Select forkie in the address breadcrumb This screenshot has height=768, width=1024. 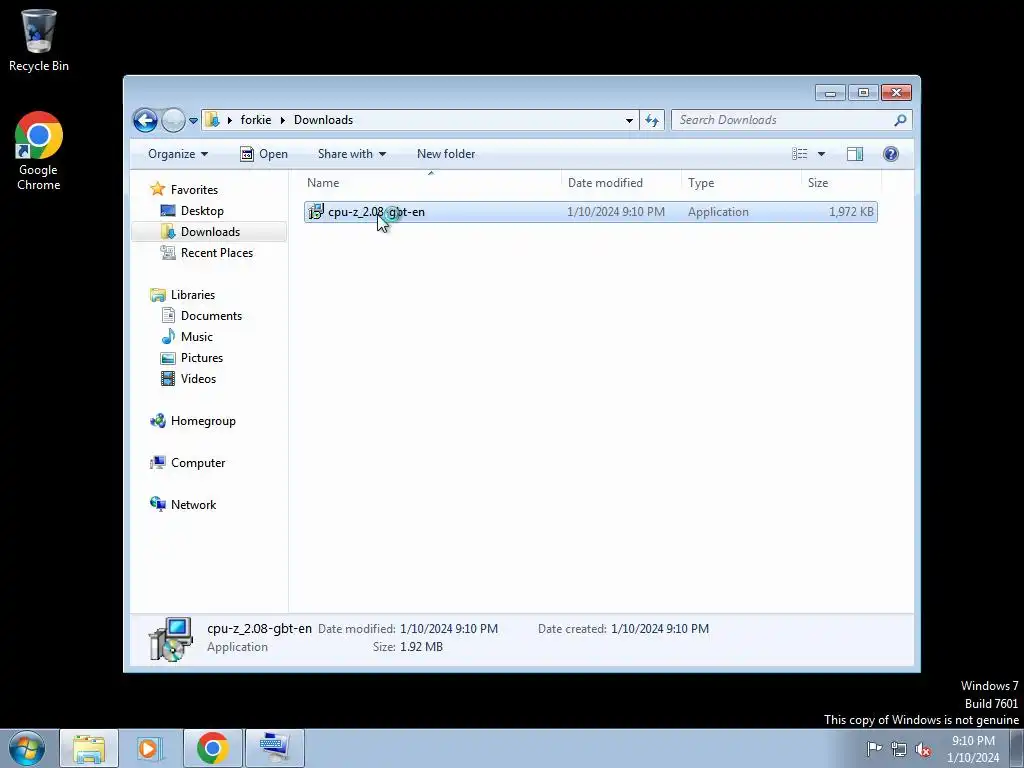click(x=256, y=120)
